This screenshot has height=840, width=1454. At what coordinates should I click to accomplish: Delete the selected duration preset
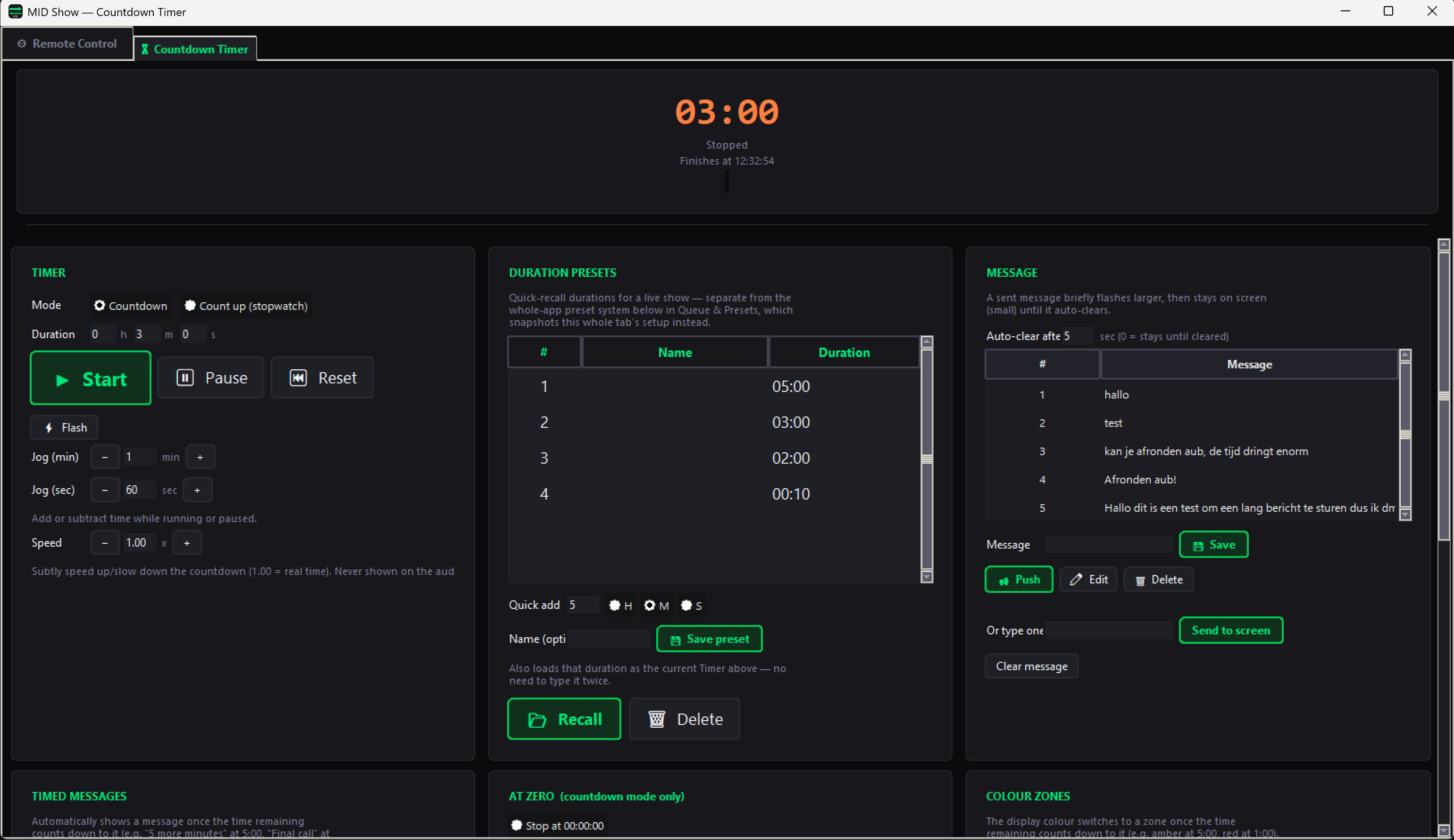click(684, 719)
